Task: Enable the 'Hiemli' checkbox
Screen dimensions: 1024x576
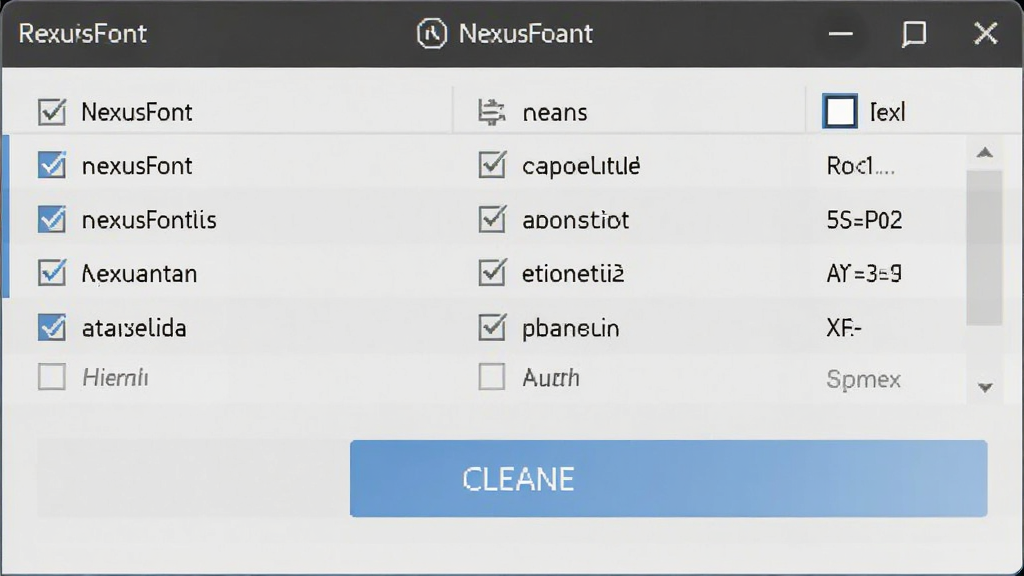Action: (52, 377)
